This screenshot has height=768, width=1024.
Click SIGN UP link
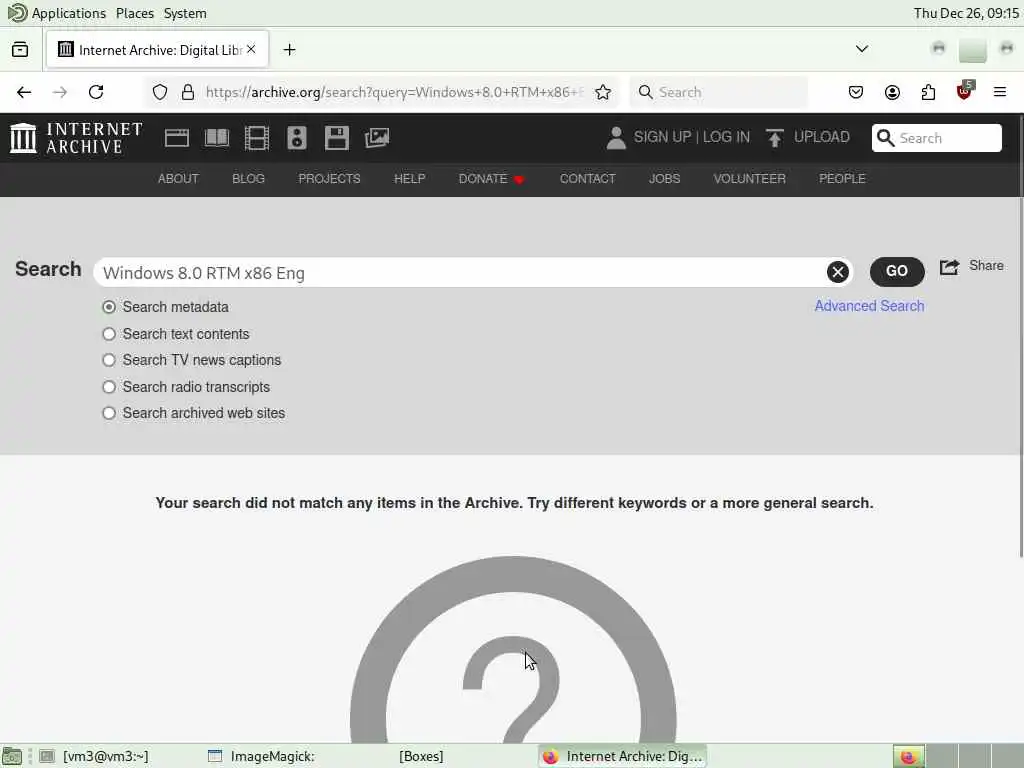pyautogui.click(x=662, y=136)
